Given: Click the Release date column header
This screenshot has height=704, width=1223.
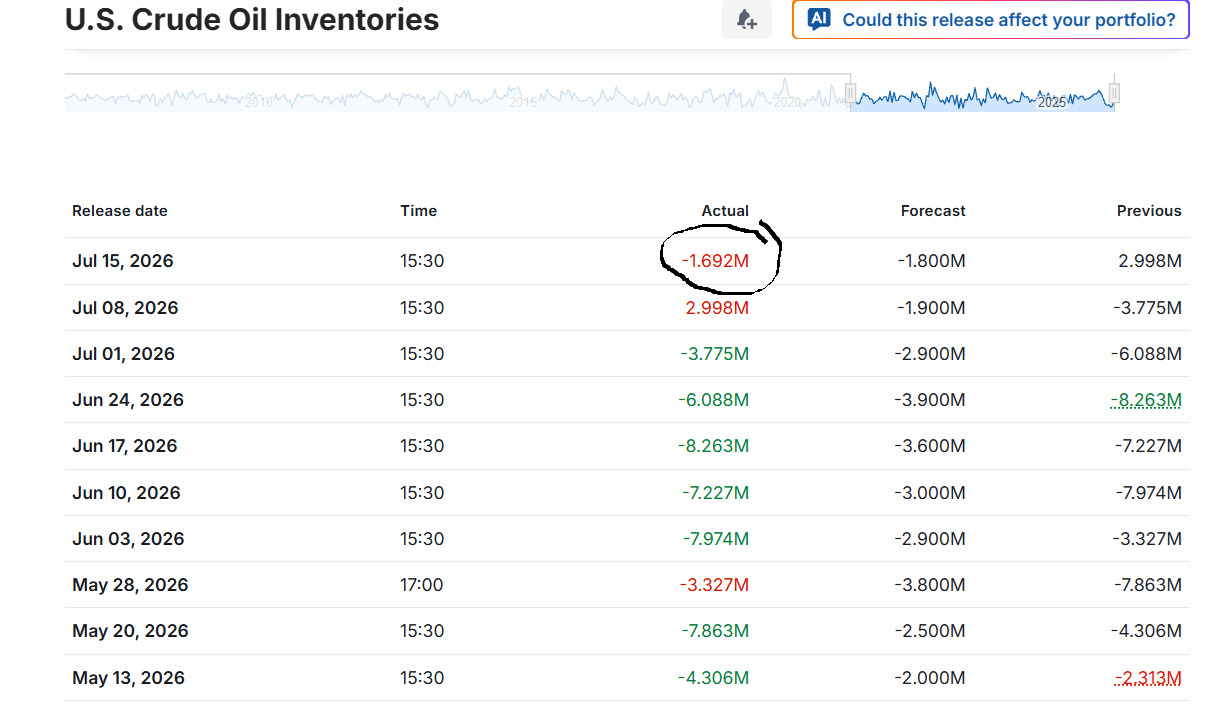Looking at the screenshot, I should click(120, 211).
